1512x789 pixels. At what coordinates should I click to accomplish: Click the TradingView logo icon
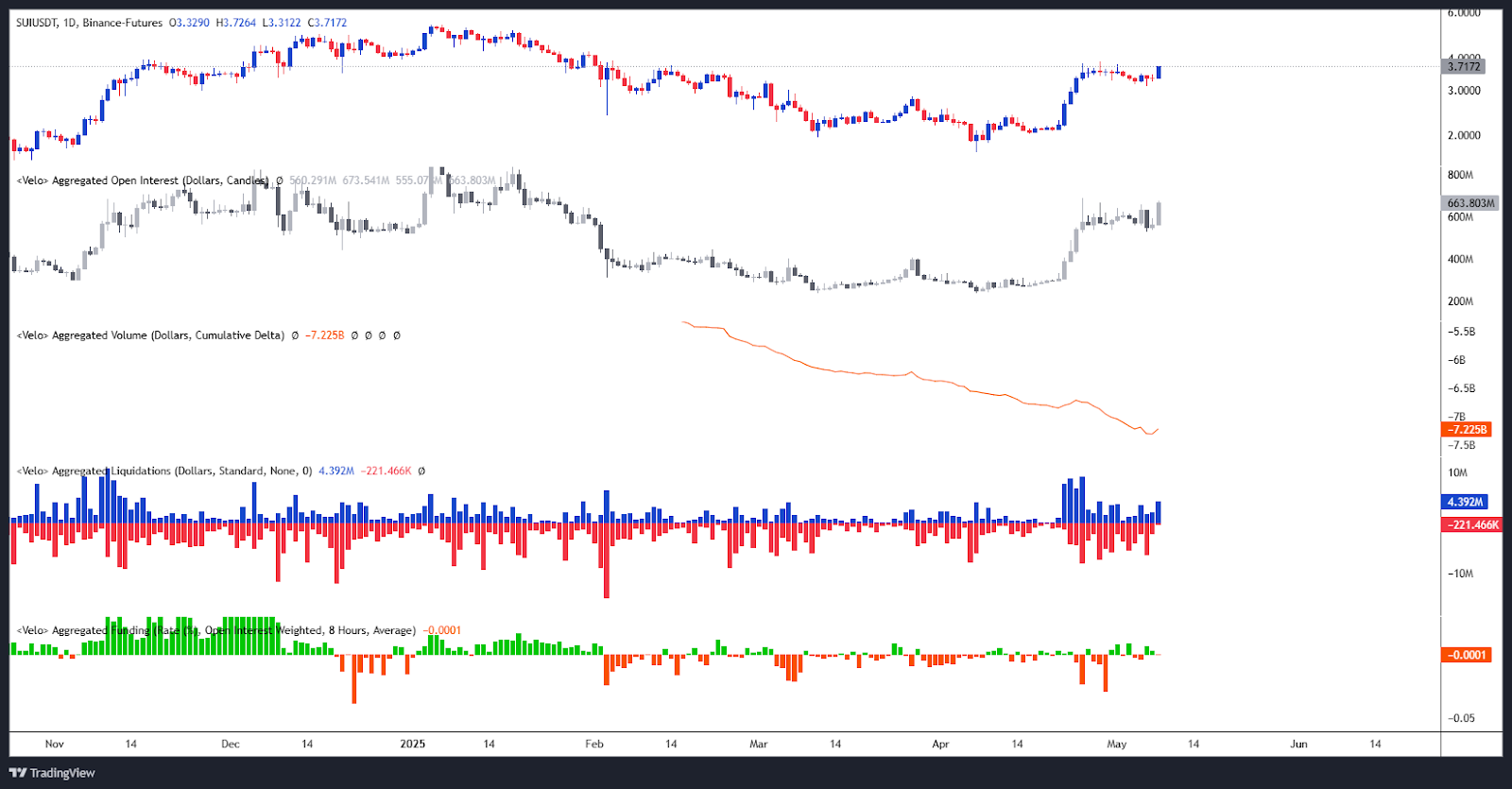point(19,773)
